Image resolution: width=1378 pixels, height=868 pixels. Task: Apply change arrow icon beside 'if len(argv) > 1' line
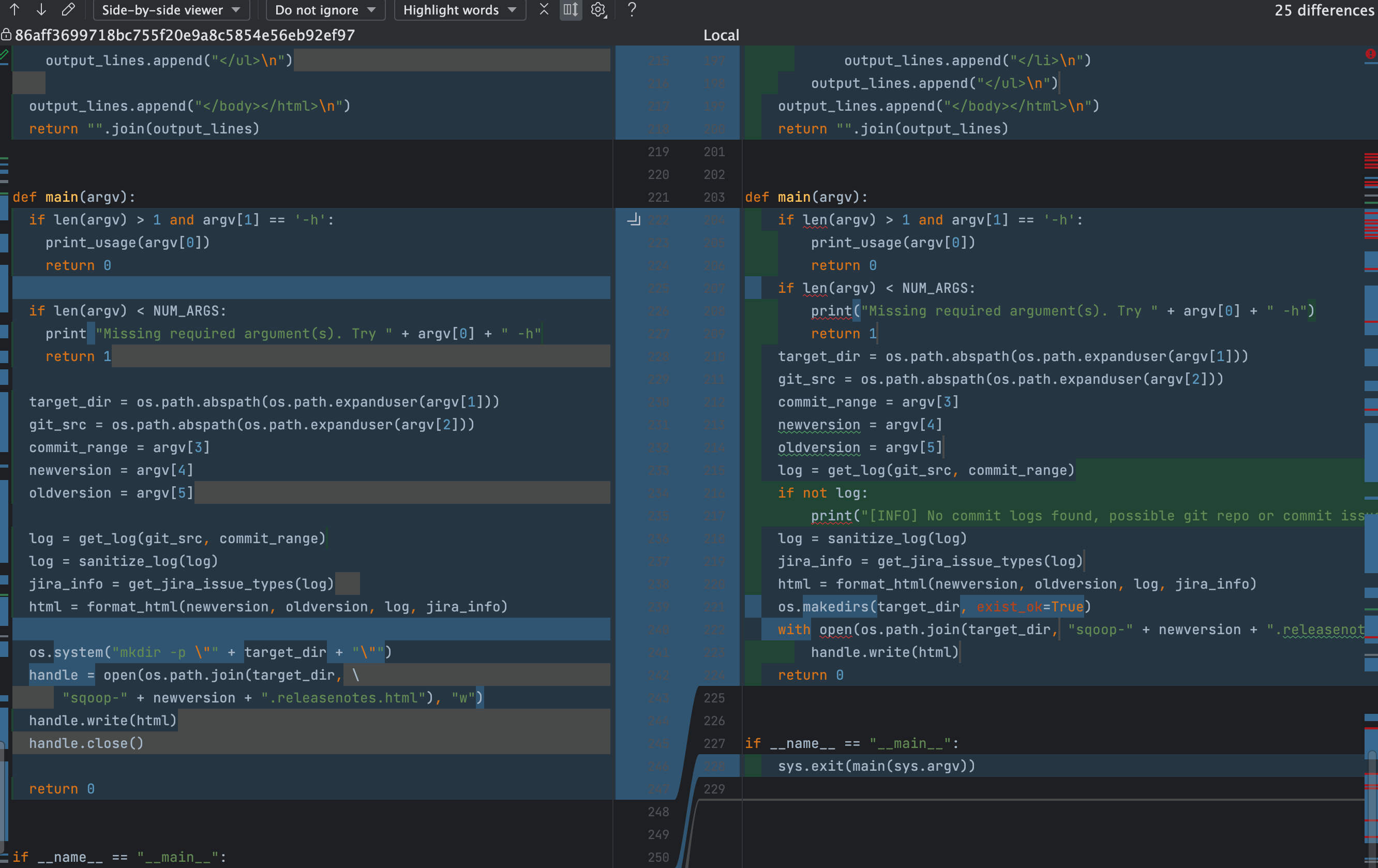tap(634, 219)
